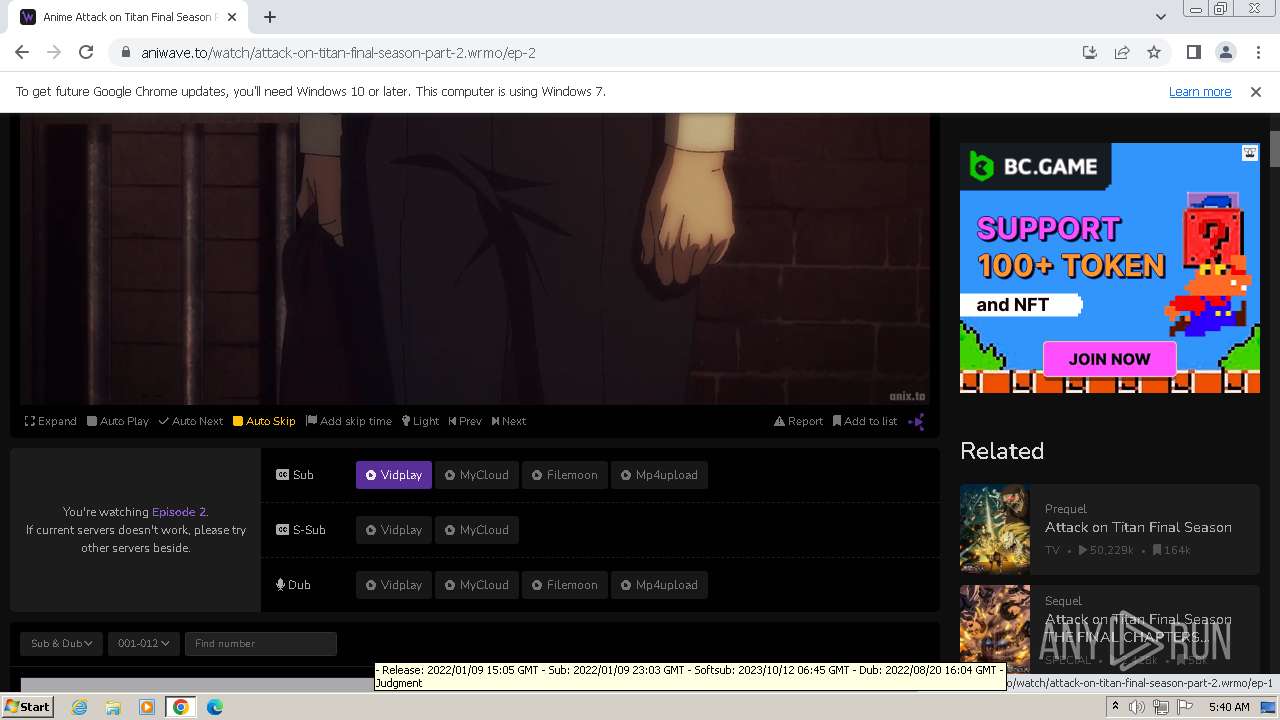Click the purple W2G share icon
The height and width of the screenshot is (720, 1280).
point(916,421)
